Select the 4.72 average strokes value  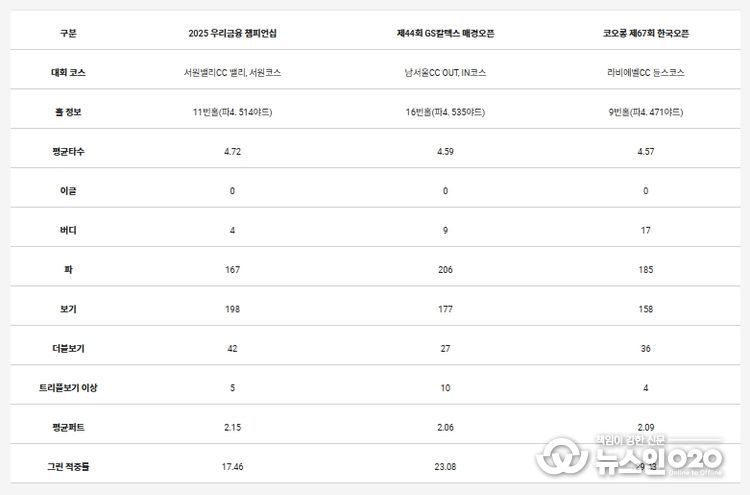pos(232,151)
